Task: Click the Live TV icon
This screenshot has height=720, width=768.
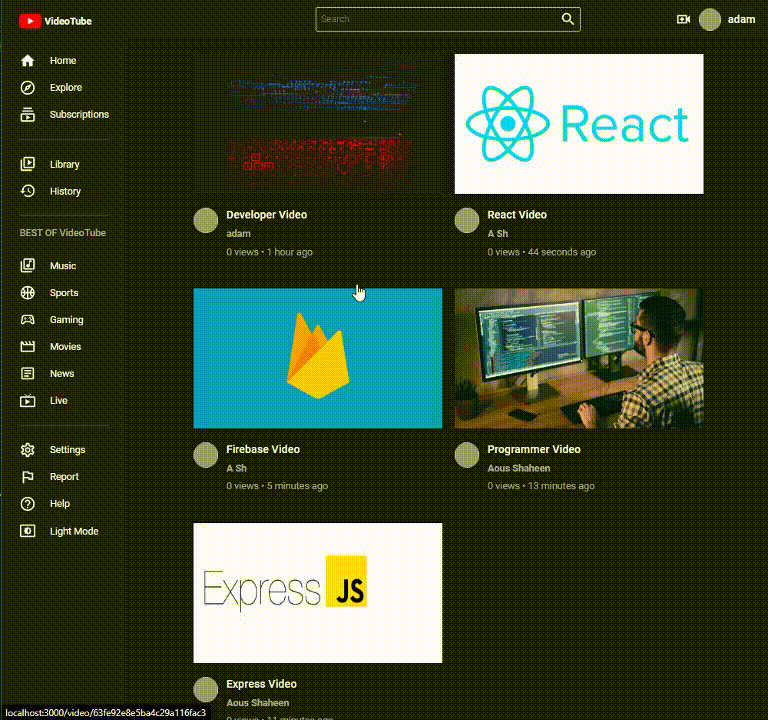Action: click(x=27, y=401)
